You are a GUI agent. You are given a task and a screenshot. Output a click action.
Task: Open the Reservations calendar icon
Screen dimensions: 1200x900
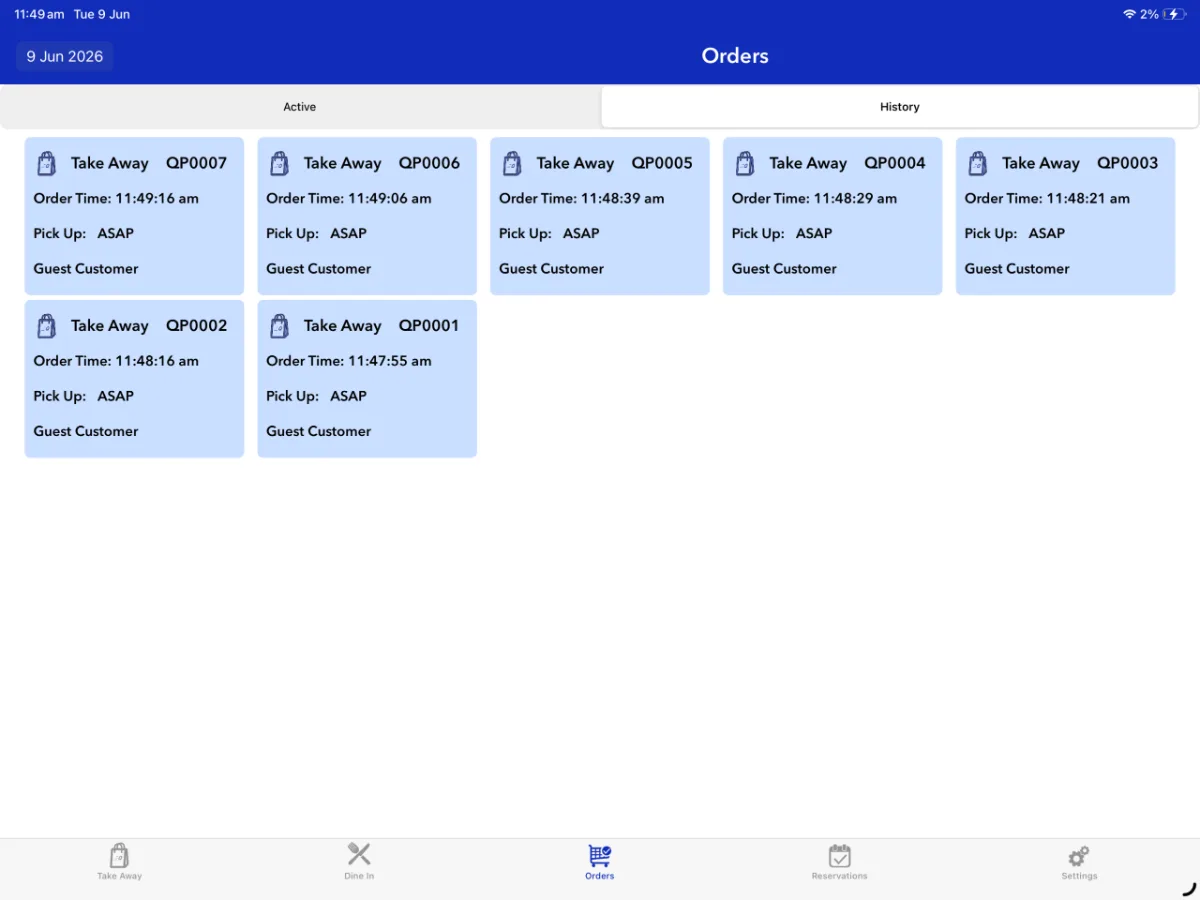coord(840,856)
